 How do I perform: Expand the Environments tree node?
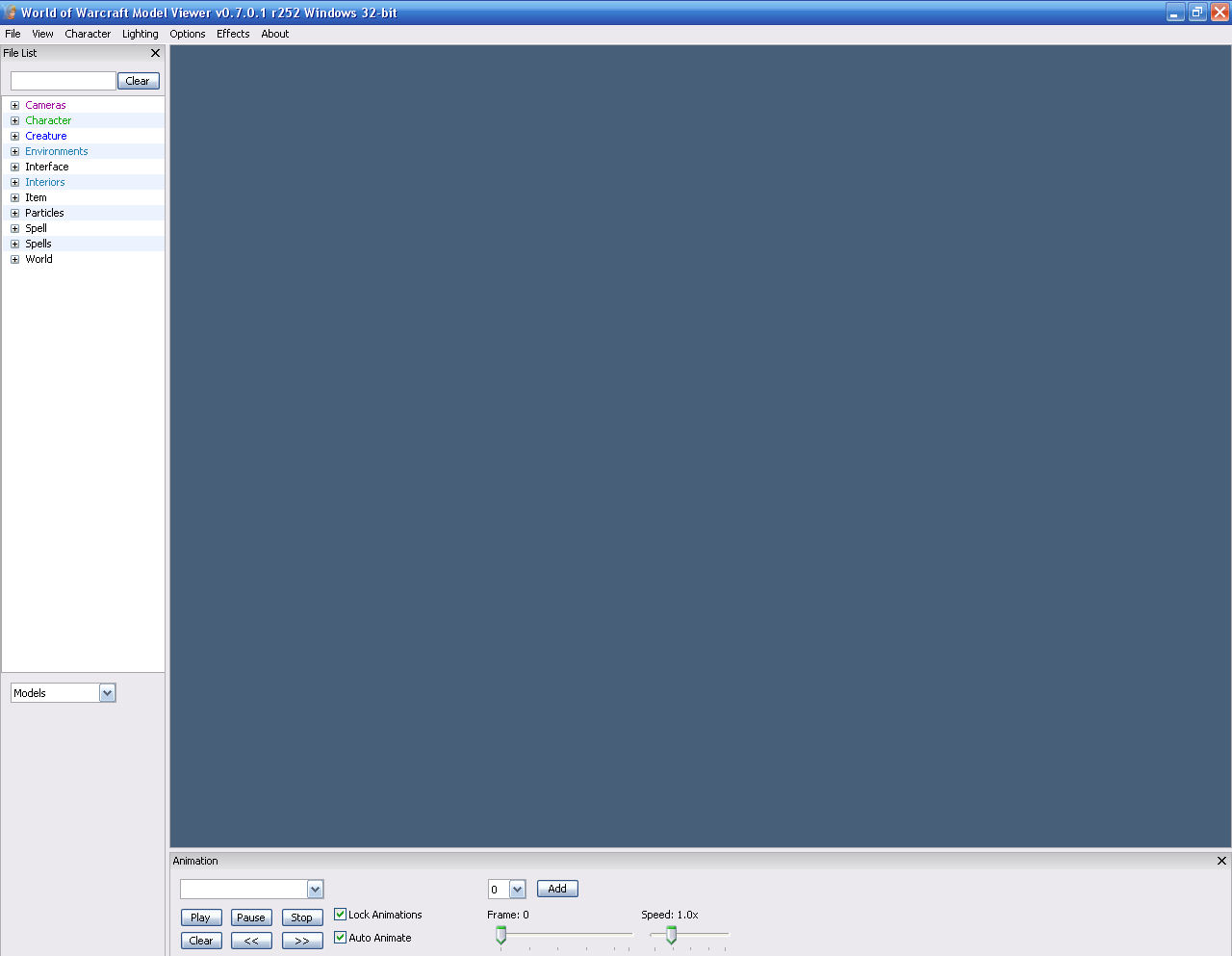[14, 151]
